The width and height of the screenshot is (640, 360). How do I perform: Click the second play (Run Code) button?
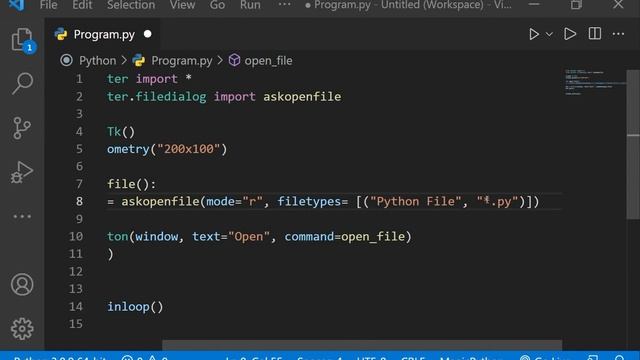pos(570,34)
